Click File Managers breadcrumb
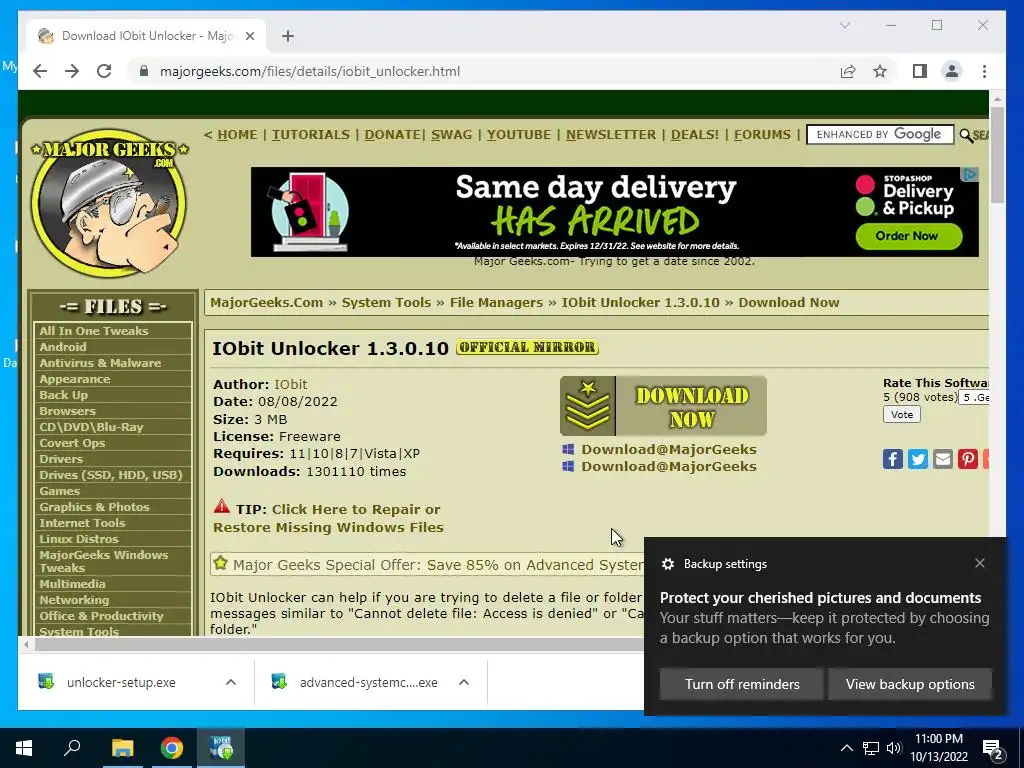 [496, 302]
